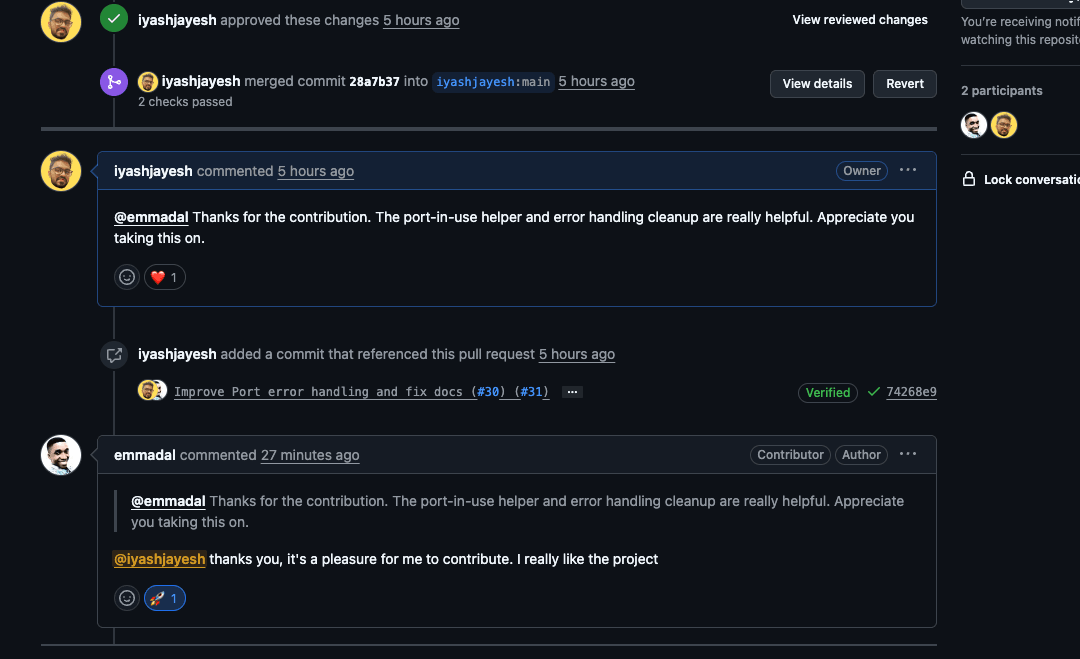Toggle the heart reaction on iyashjayesh's comment
Screen dimensions: 1080x659
click(x=165, y=277)
